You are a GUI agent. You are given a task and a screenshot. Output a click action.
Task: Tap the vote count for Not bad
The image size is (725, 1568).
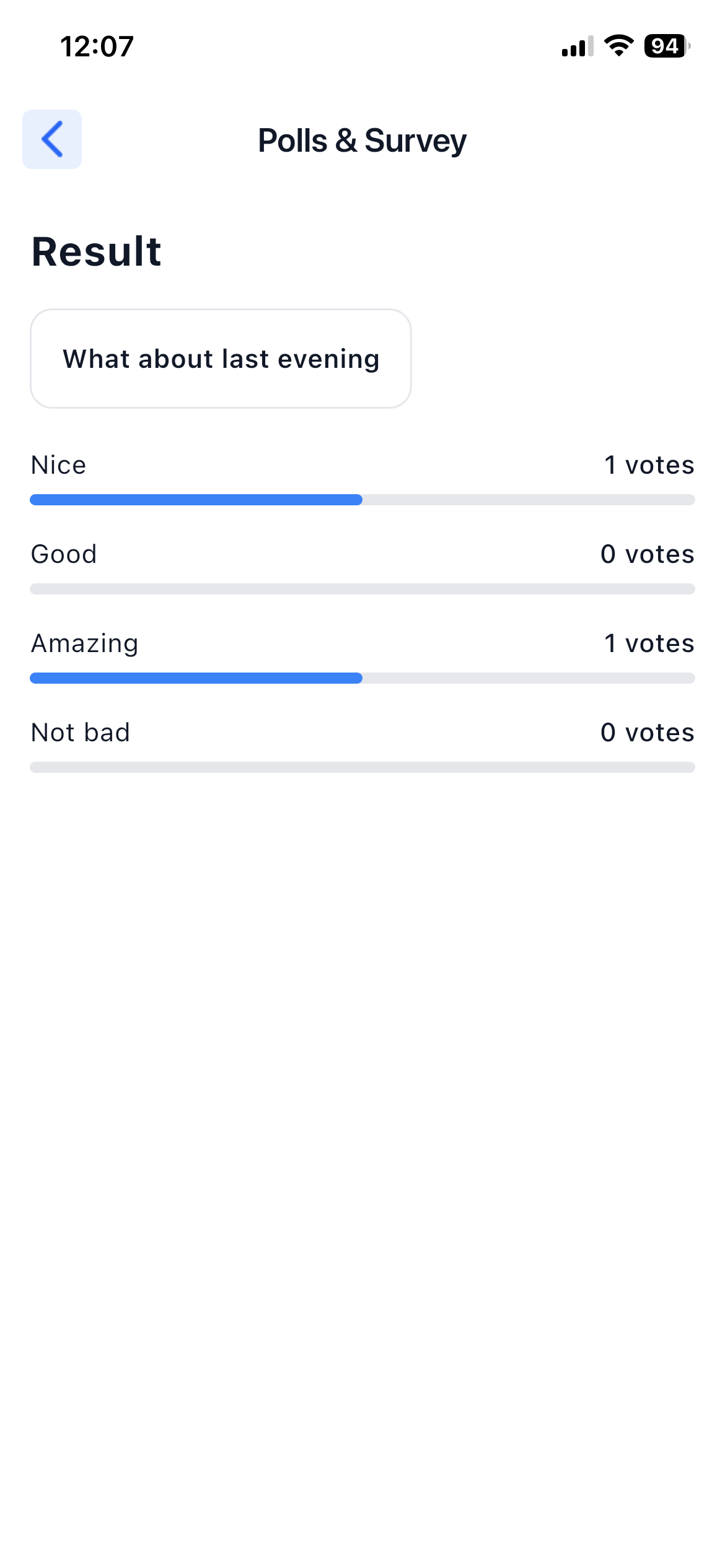click(x=647, y=733)
